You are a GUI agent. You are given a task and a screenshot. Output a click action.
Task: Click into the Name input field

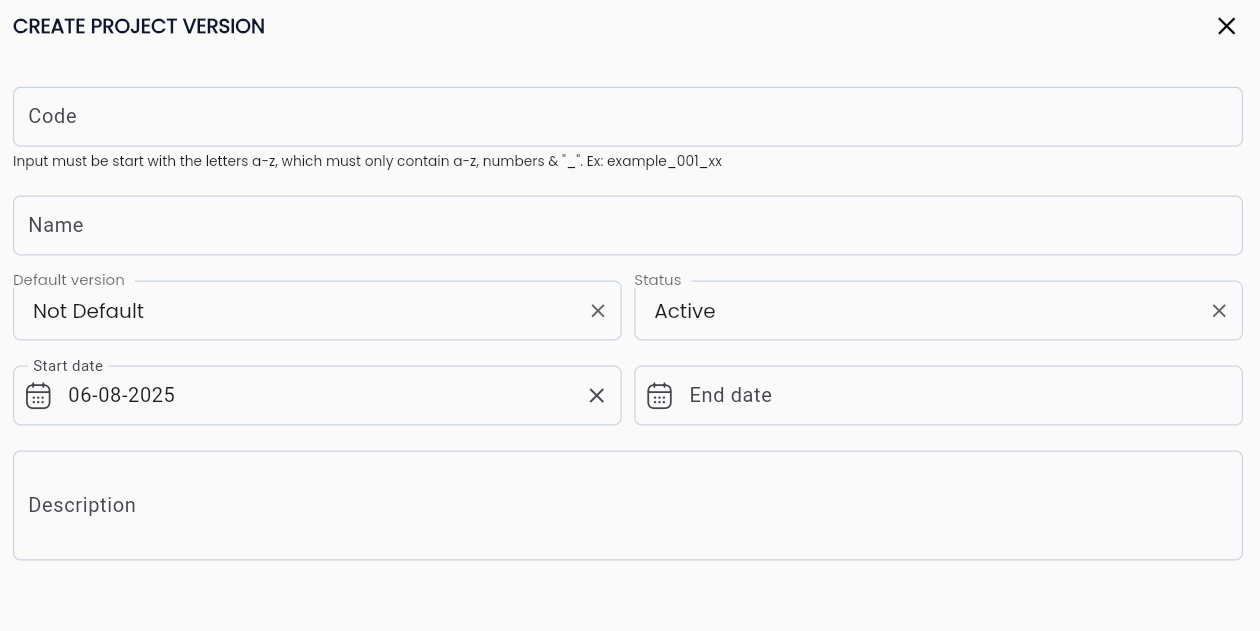(x=627, y=226)
